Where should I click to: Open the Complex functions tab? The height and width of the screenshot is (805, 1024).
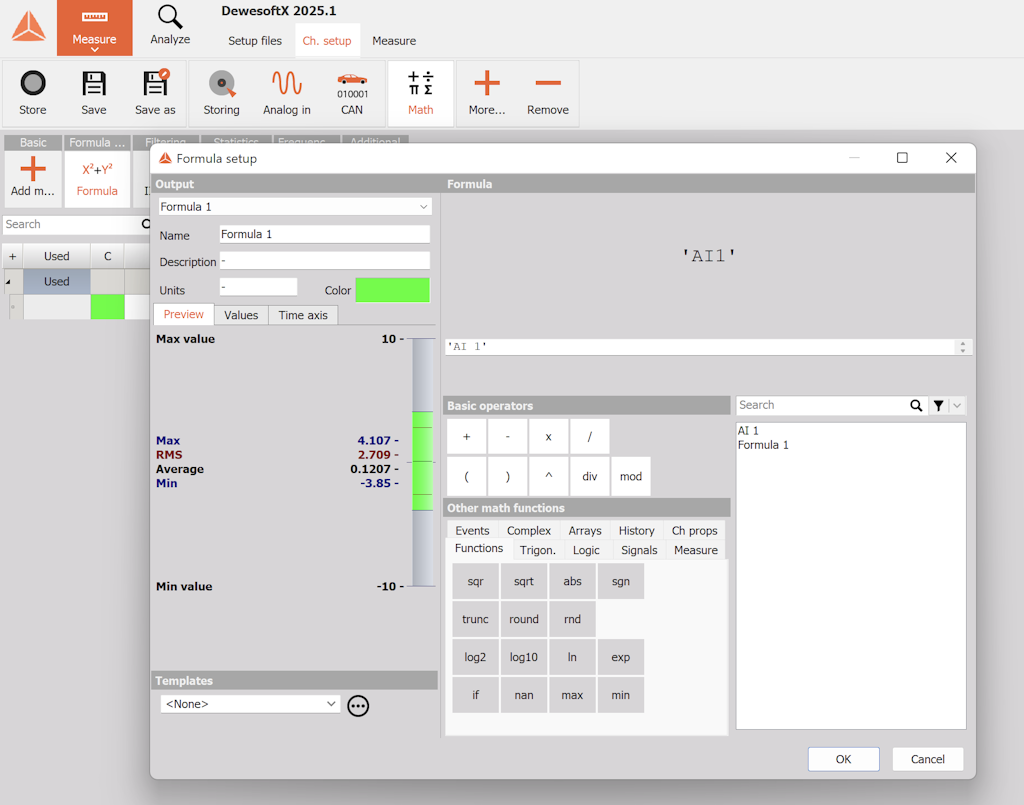[528, 531]
